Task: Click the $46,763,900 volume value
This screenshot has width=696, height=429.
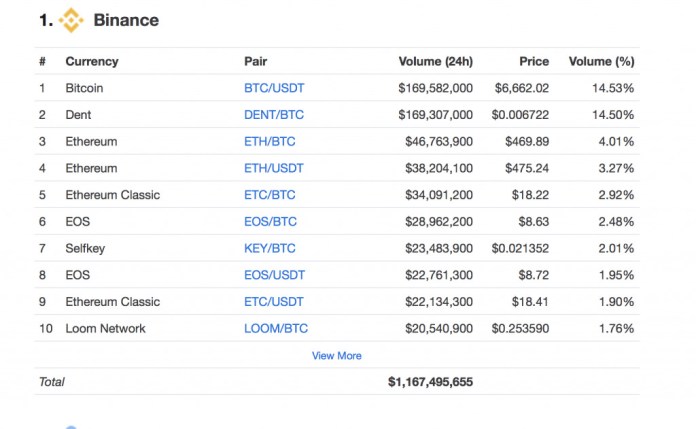Action: click(439, 141)
